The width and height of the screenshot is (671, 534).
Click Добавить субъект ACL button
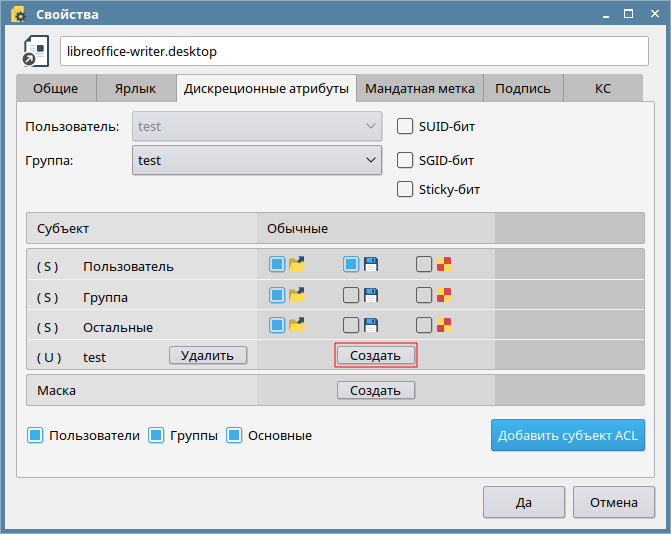coord(568,436)
